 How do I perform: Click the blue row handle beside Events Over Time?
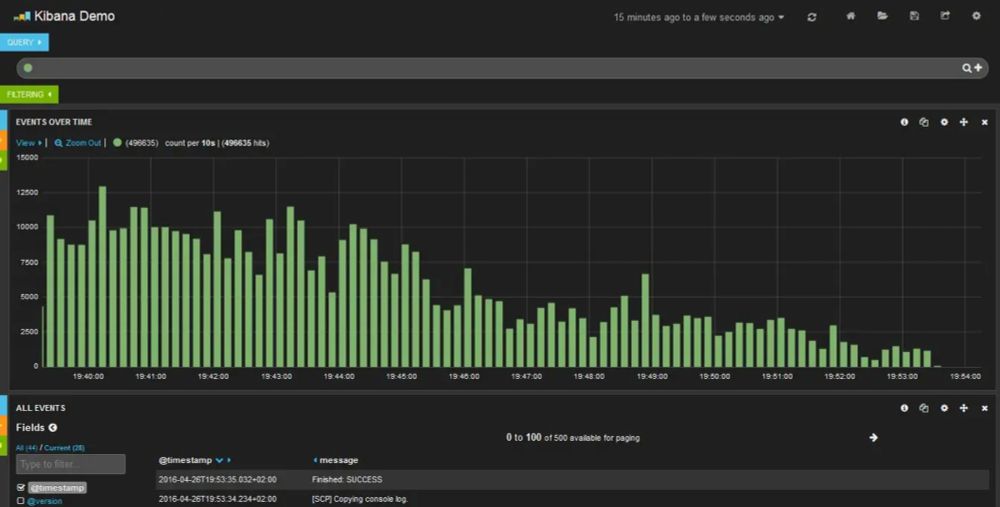point(4,121)
